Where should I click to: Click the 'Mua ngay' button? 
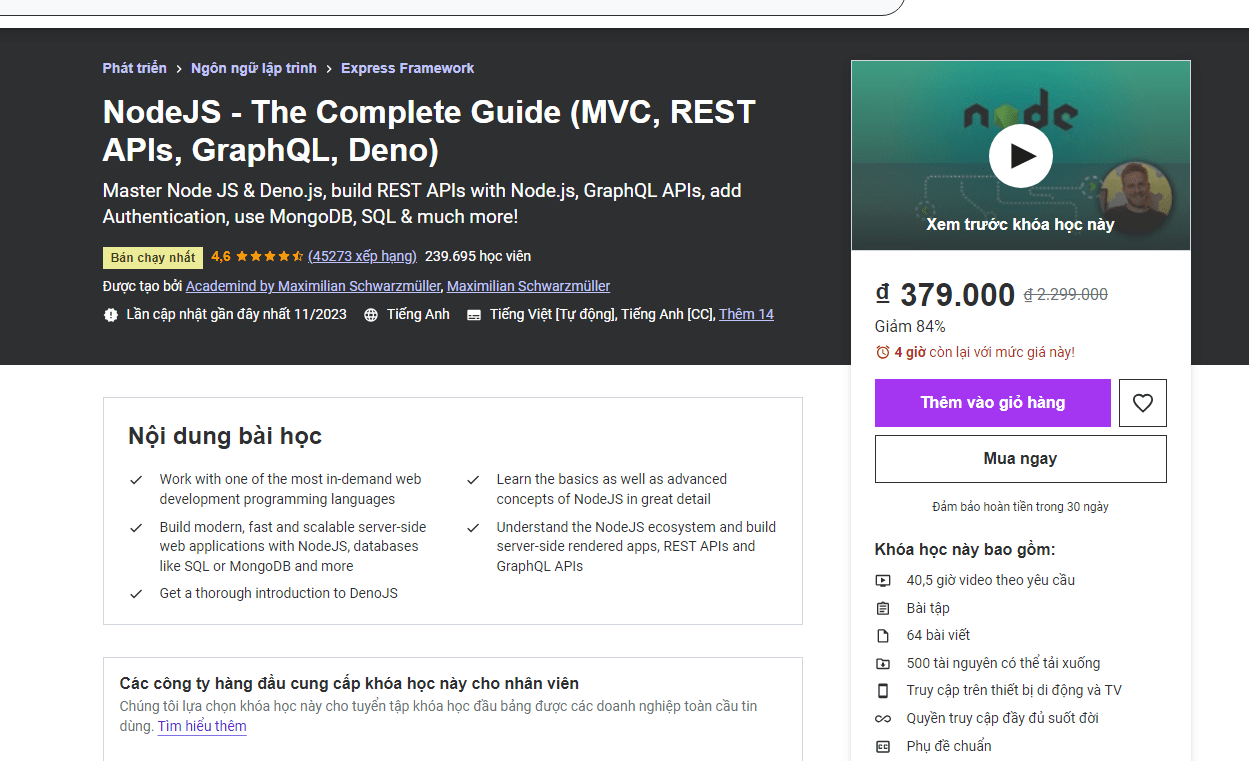tap(1020, 459)
